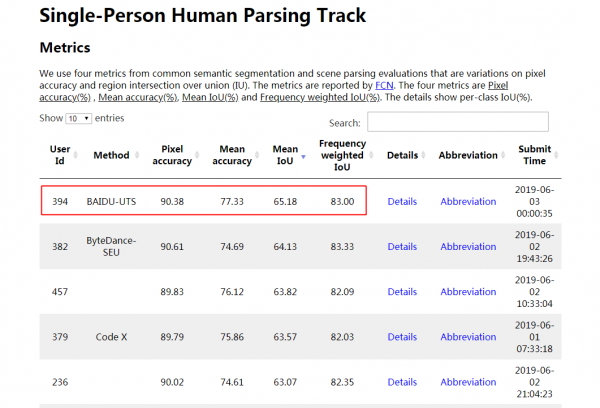600x408 pixels.
Task: Click into the Search input field
Action: pyautogui.click(x=458, y=122)
